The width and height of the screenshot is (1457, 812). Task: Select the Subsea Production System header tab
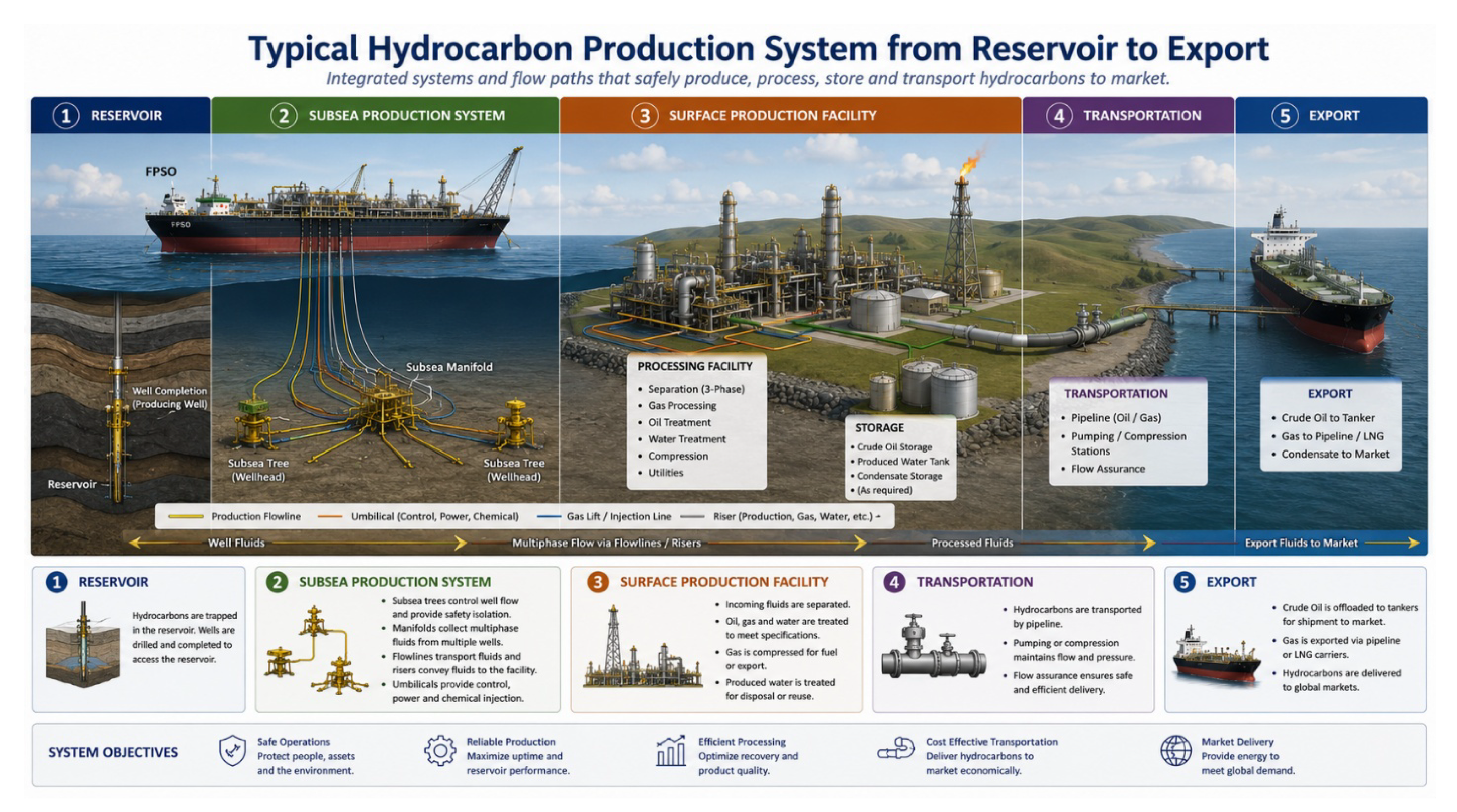pyautogui.click(x=385, y=115)
